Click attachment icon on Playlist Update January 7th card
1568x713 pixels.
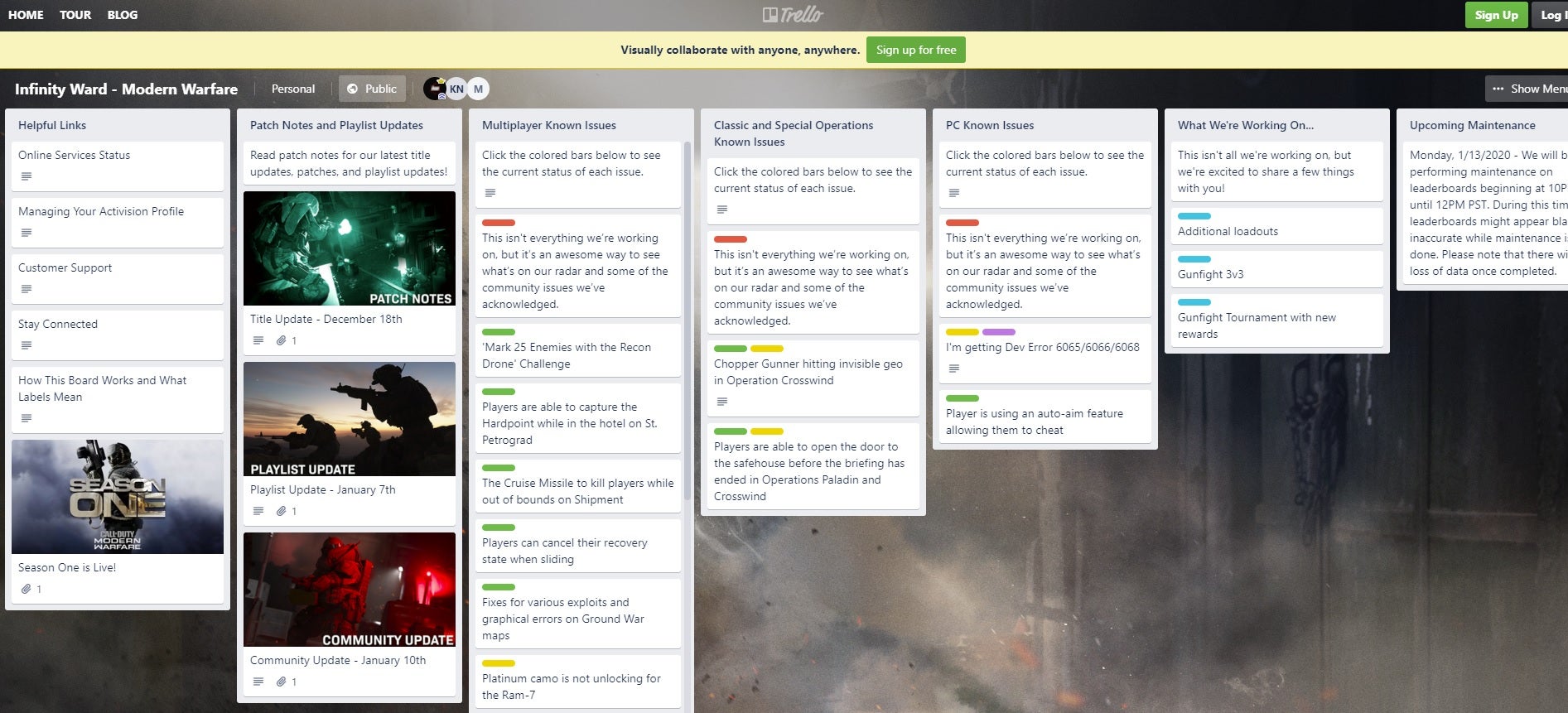282,511
